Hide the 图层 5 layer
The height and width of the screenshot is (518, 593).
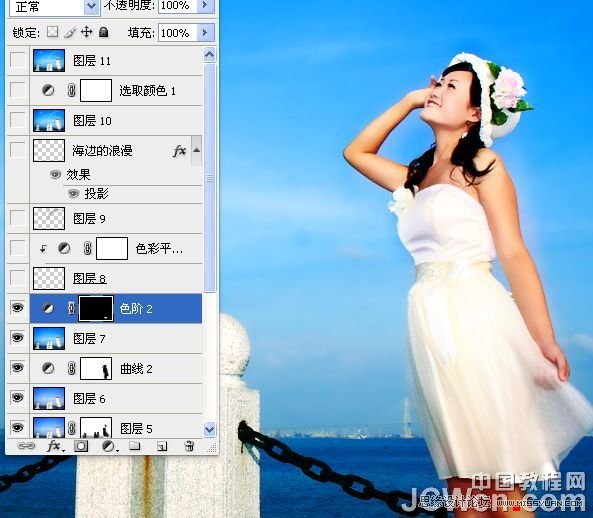pyautogui.click(x=17, y=428)
